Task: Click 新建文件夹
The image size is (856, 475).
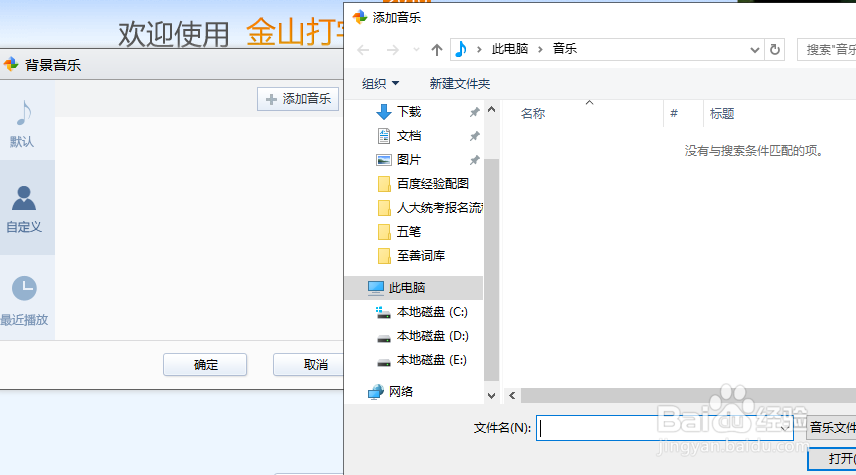Action: coord(460,84)
